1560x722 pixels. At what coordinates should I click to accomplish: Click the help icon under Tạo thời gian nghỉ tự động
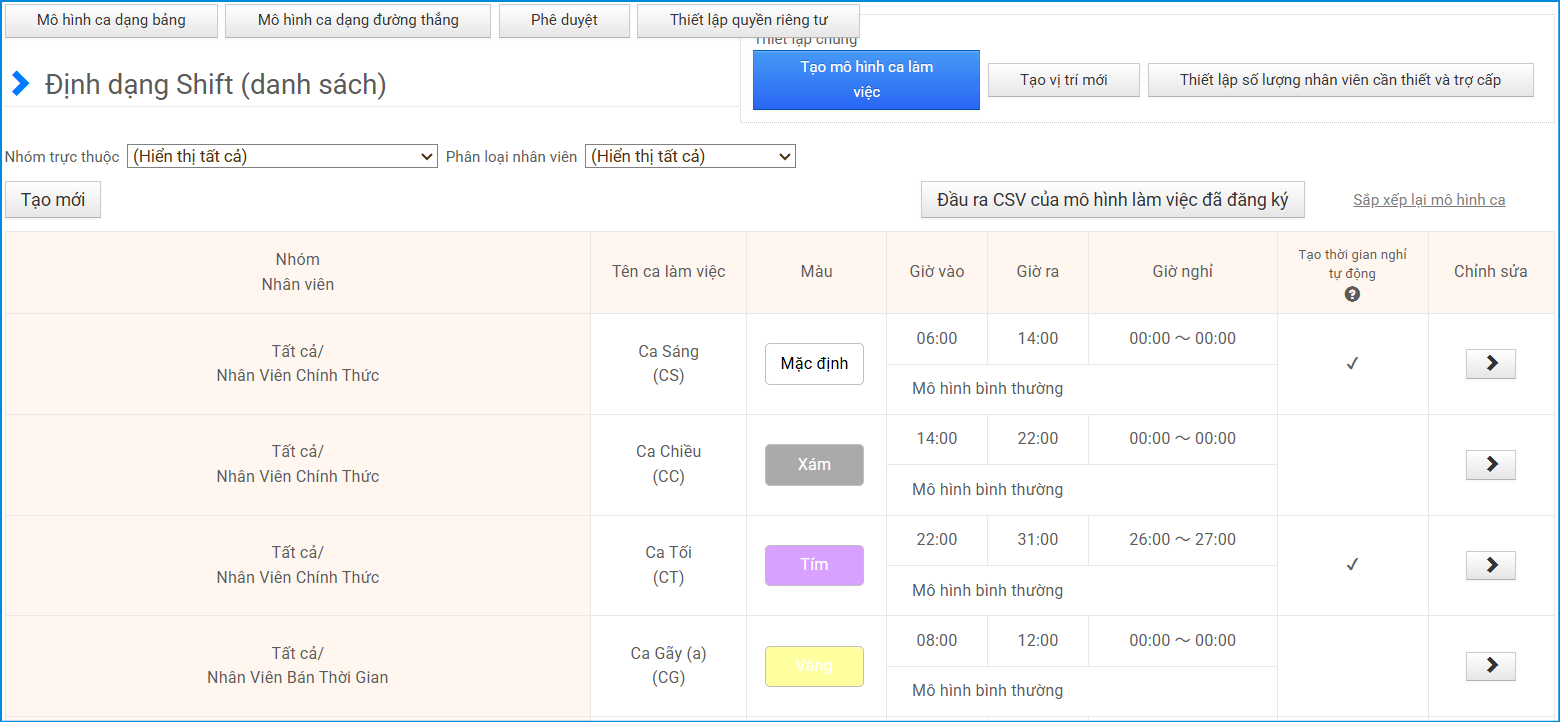tap(1352, 294)
